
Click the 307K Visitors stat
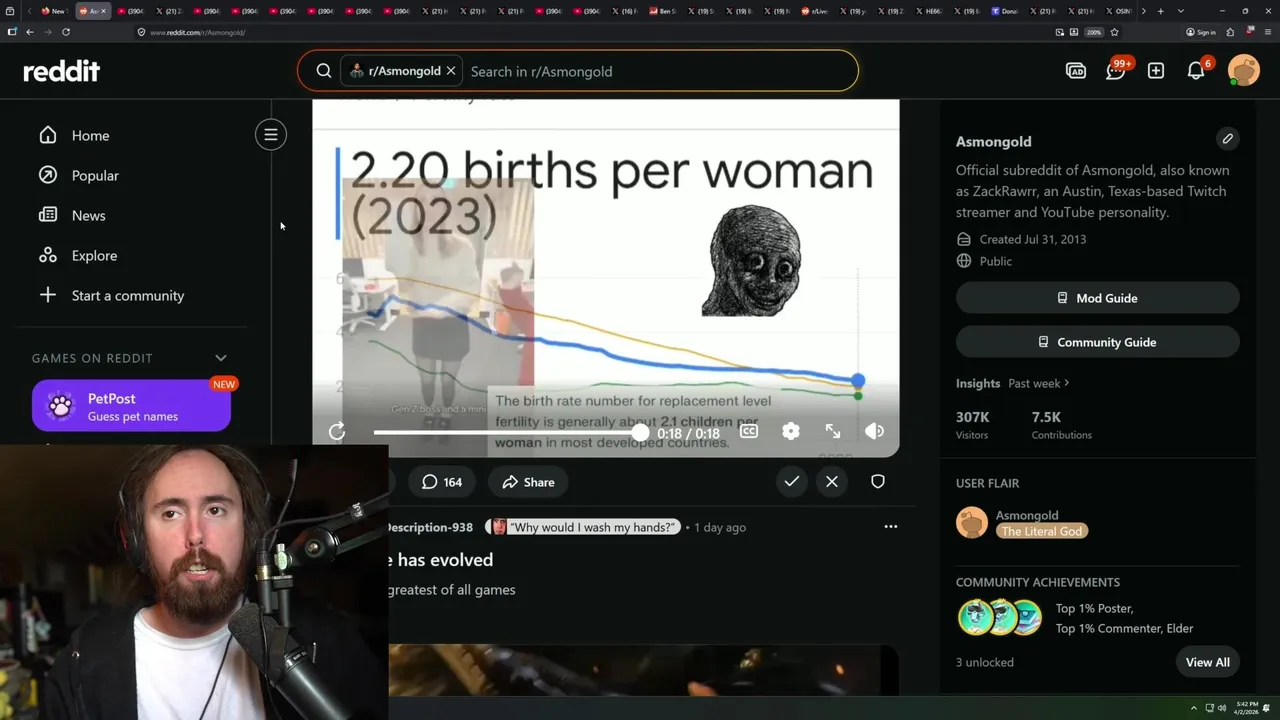tap(973, 424)
